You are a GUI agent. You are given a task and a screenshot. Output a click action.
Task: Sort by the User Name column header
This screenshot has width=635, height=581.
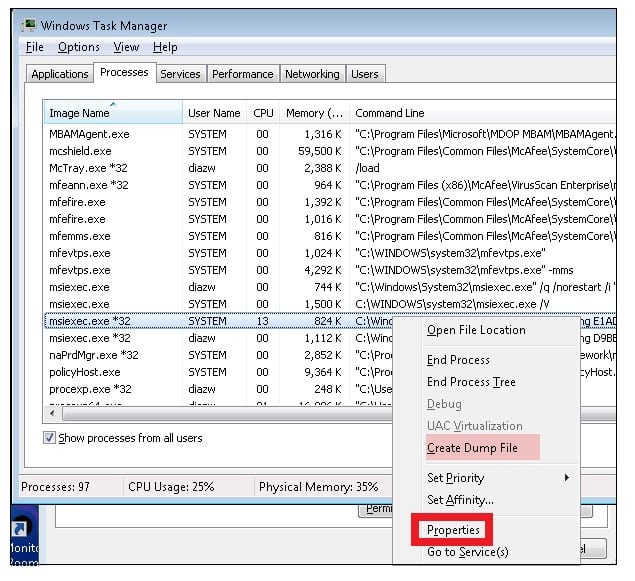pos(214,113)
